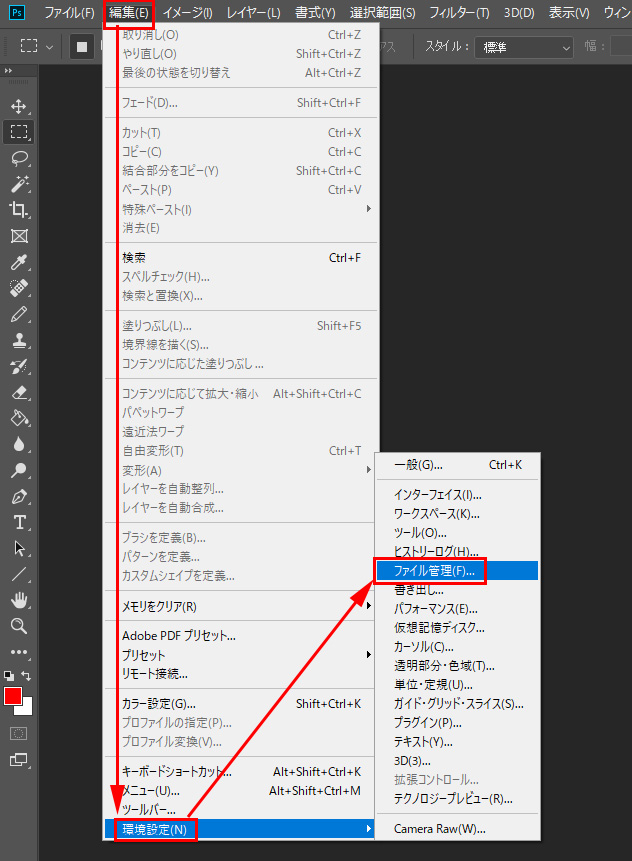Select the History Brush tool
This screenshot has width=632, height=861.
tap(19, 366)
